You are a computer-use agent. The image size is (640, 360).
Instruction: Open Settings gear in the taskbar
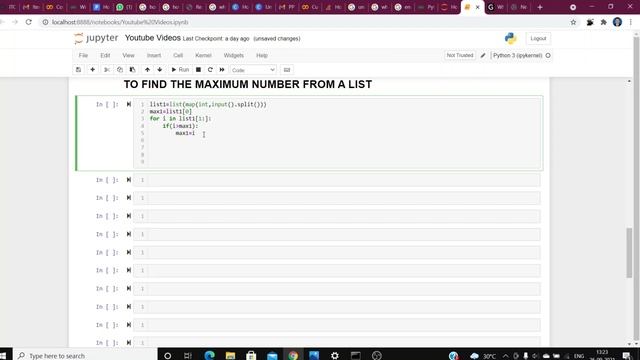[x=335, y=356]
